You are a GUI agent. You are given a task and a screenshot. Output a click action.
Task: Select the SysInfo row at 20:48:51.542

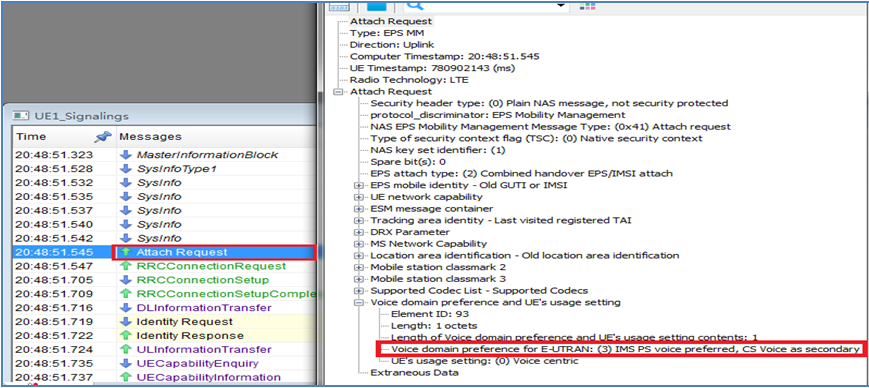click(x=164, y=238)
